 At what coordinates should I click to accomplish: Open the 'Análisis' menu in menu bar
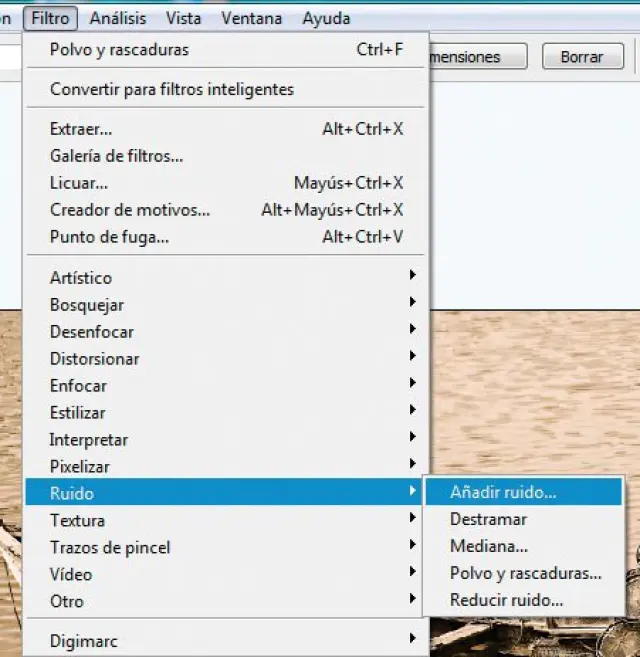117,18
